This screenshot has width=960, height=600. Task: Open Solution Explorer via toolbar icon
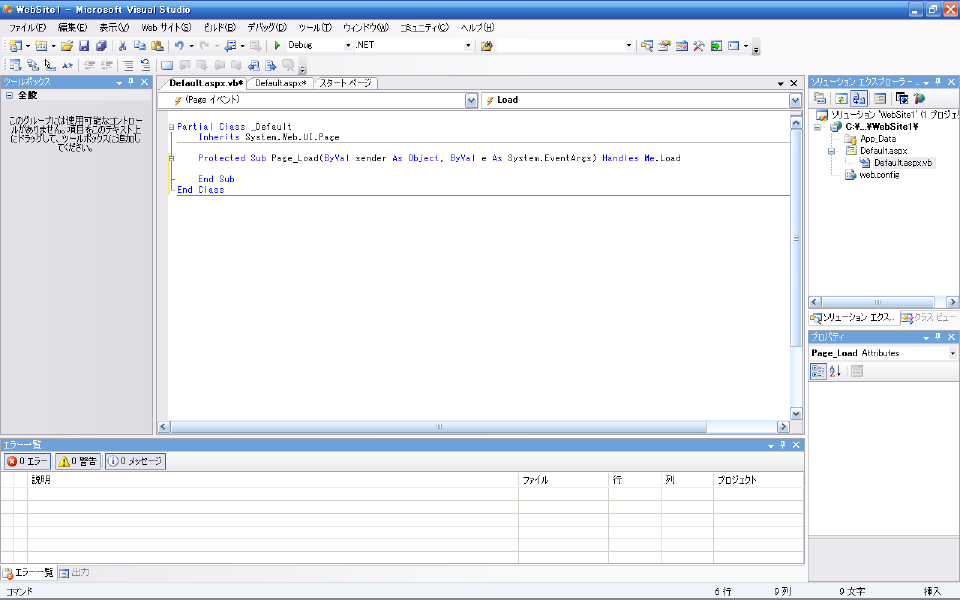647,46
